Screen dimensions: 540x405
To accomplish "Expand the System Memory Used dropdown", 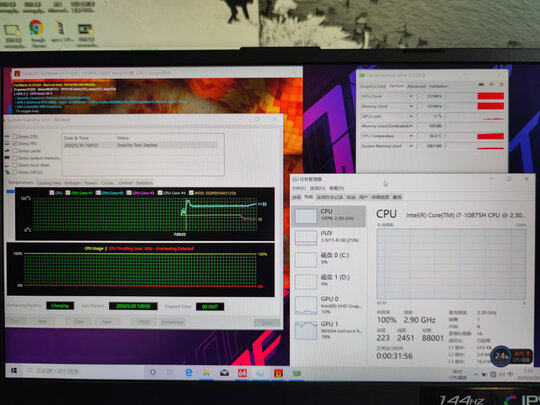I will (411, 146).
